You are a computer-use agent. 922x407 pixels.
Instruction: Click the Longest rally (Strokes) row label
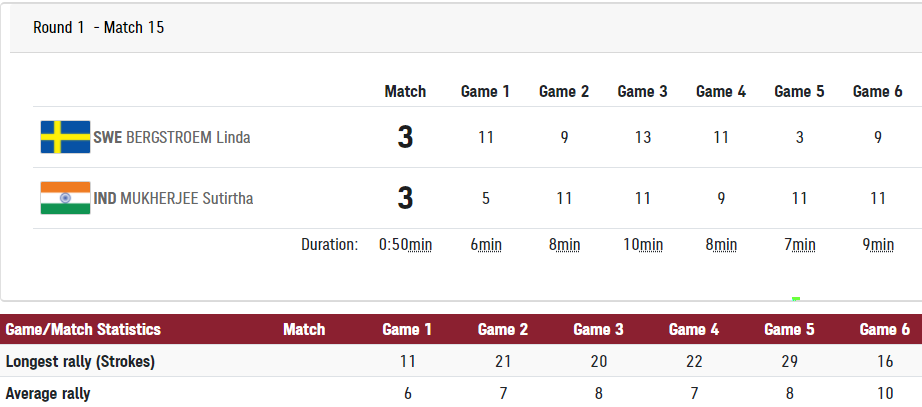click(80, 362)
